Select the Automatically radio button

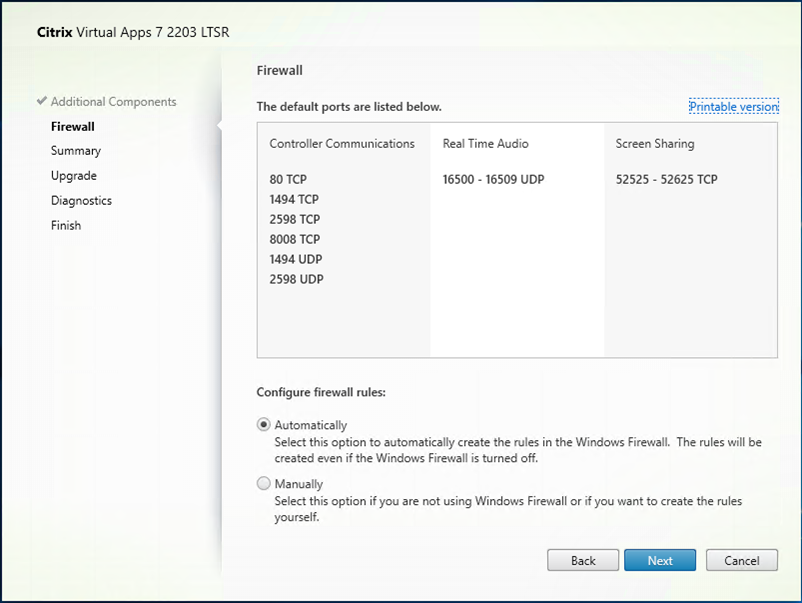tap(263, 425)
